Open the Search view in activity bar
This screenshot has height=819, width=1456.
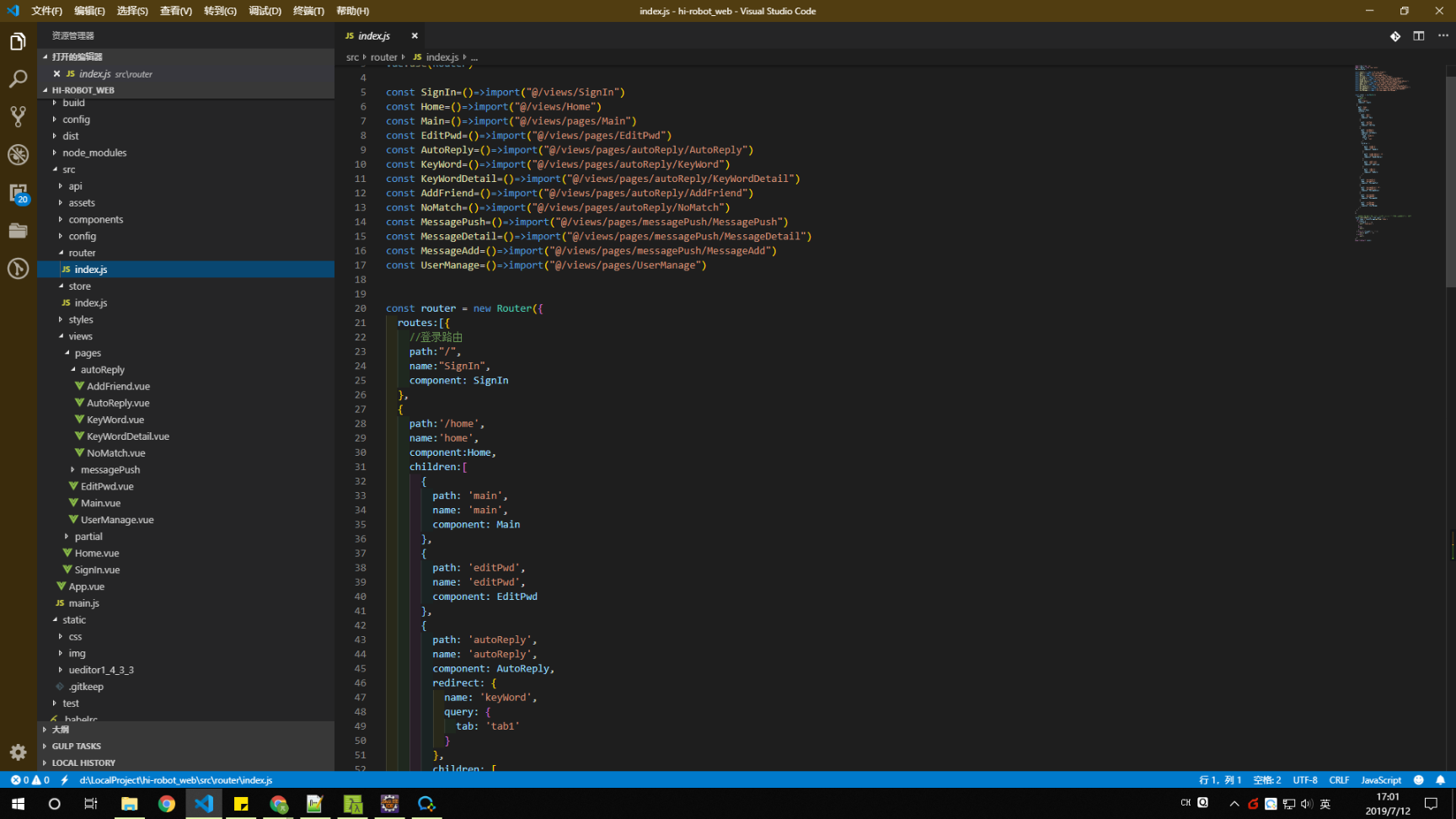click(18, 79)
